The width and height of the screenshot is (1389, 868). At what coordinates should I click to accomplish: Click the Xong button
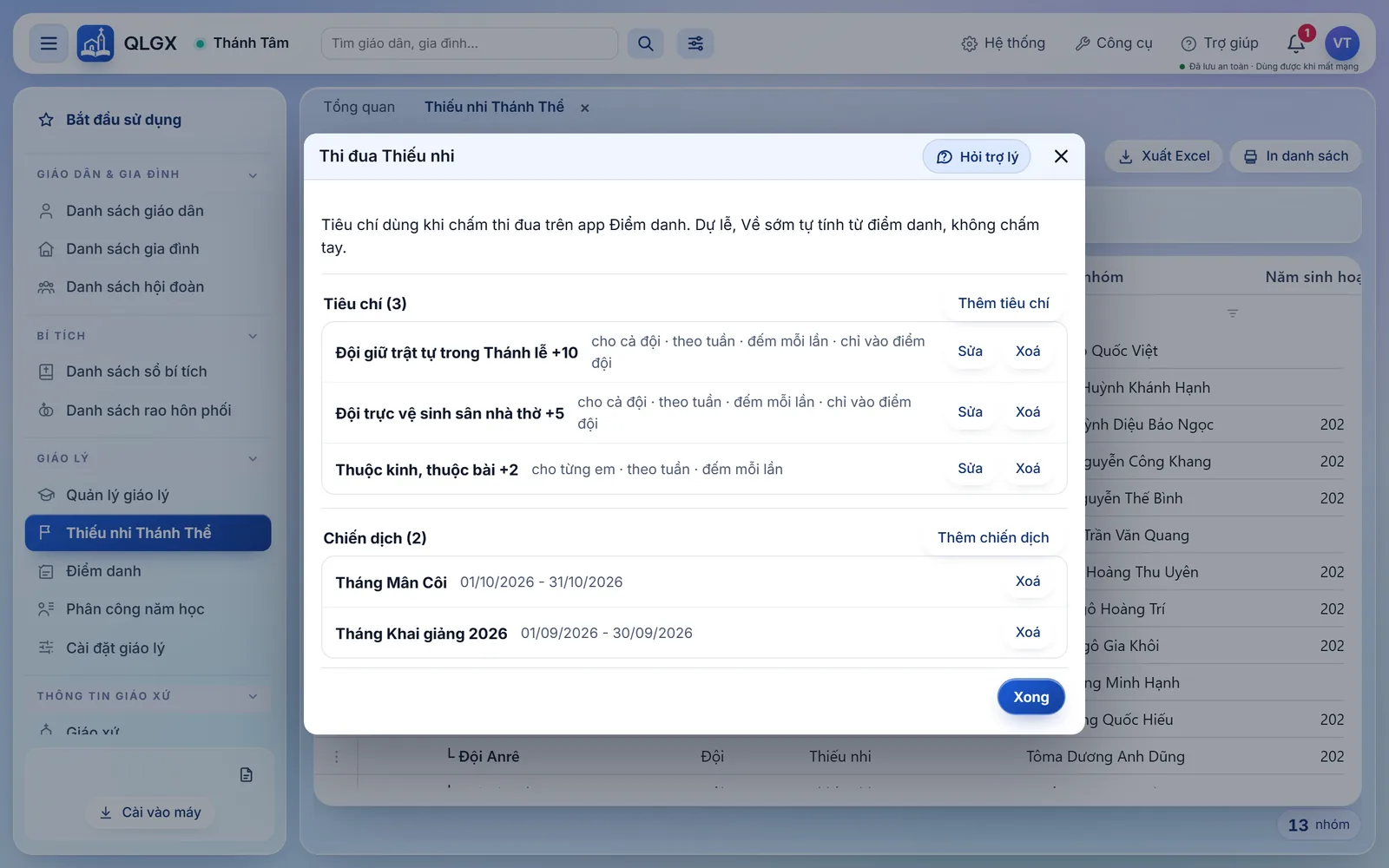coord(1031,697)
